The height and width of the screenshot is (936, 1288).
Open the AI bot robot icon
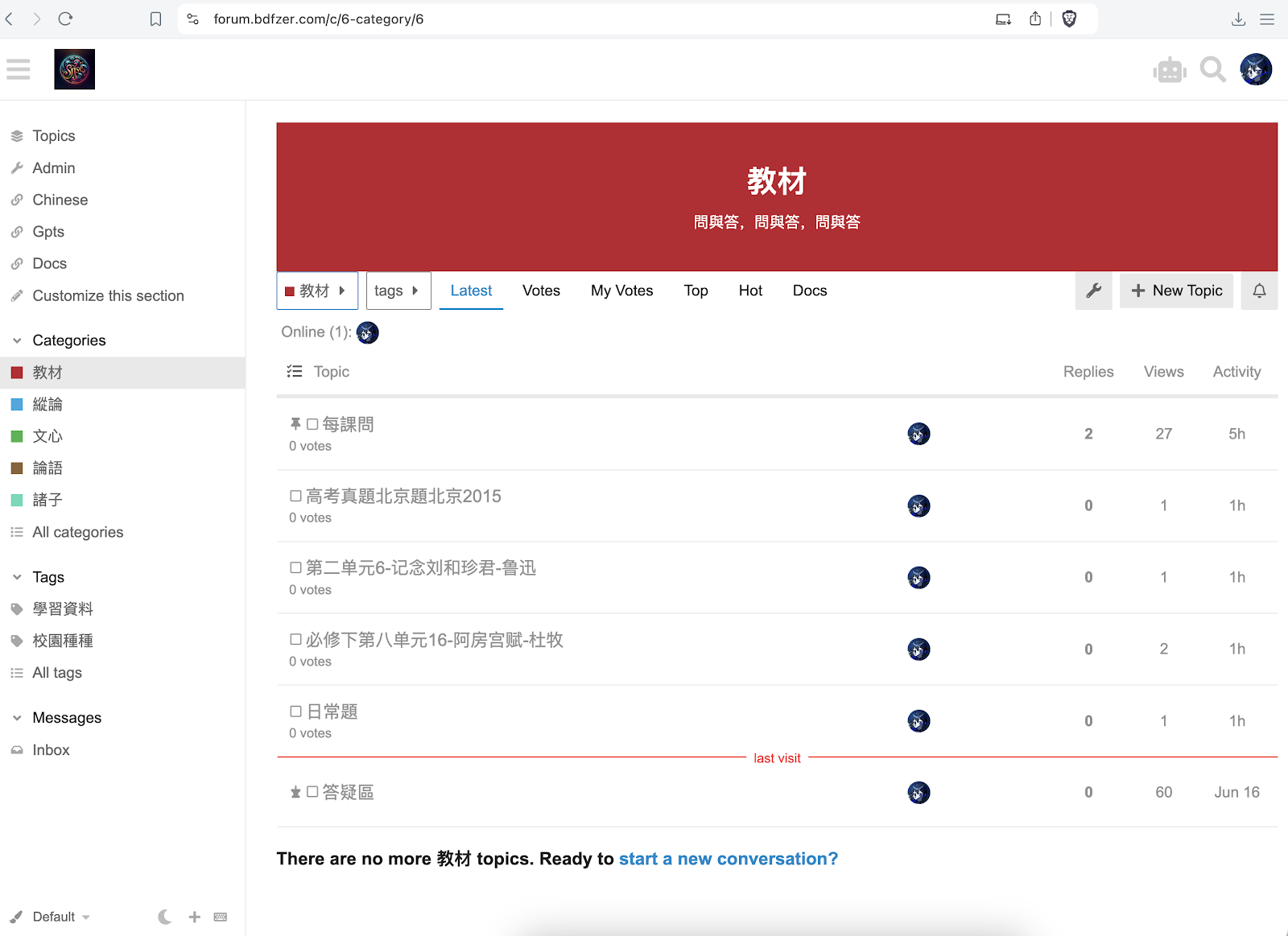[1169, 70]
